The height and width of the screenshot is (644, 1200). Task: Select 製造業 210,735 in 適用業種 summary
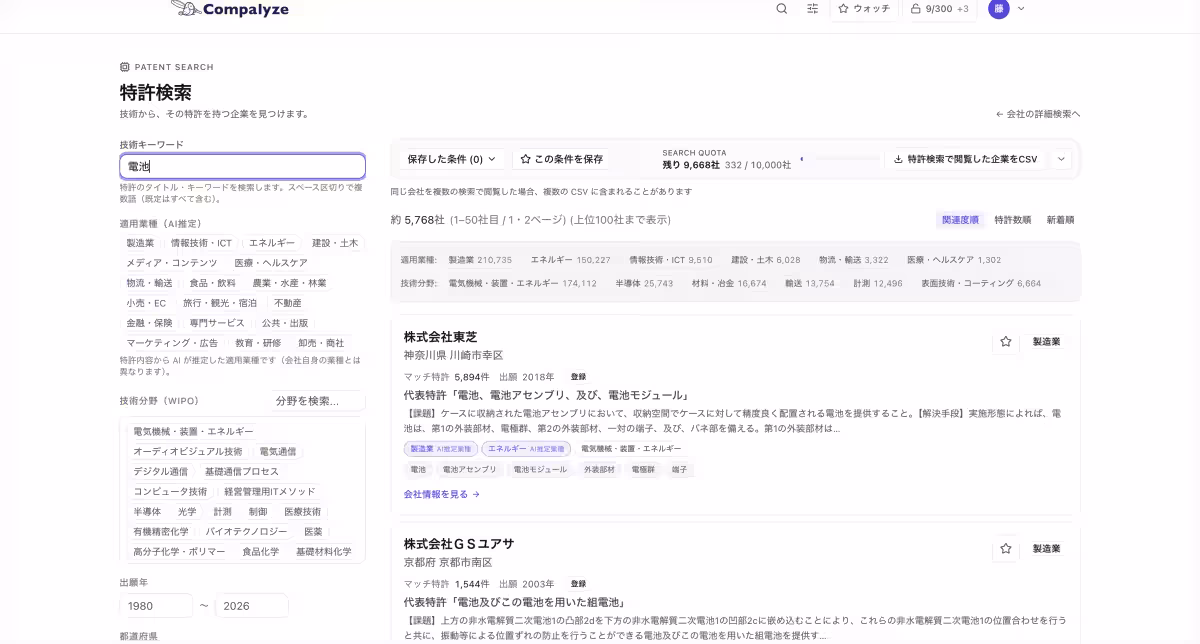coord(480,260)
